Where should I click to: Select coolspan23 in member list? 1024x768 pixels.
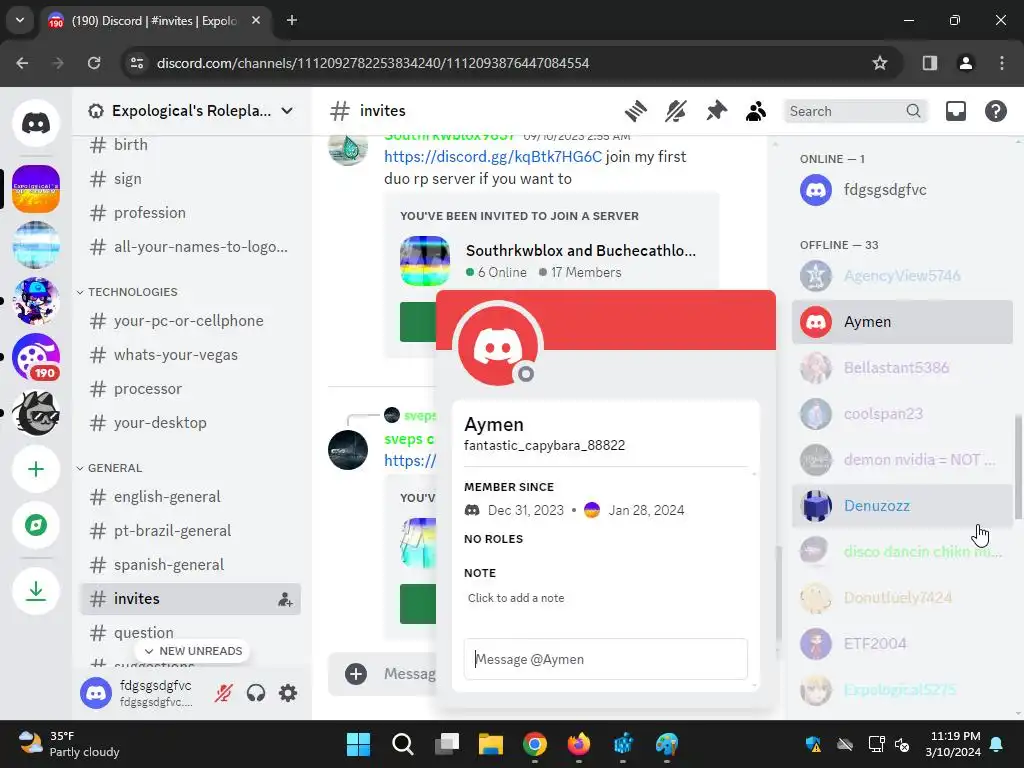coord(902,413)
